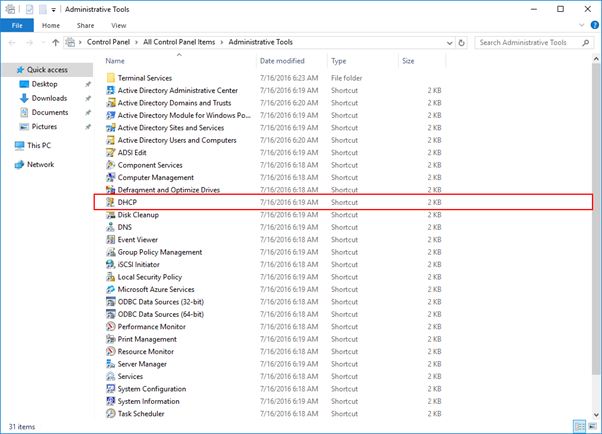Viewport: 602px width, 434px height.
Task: Click the Local Security Policy icon
Action: coord(111,277)
